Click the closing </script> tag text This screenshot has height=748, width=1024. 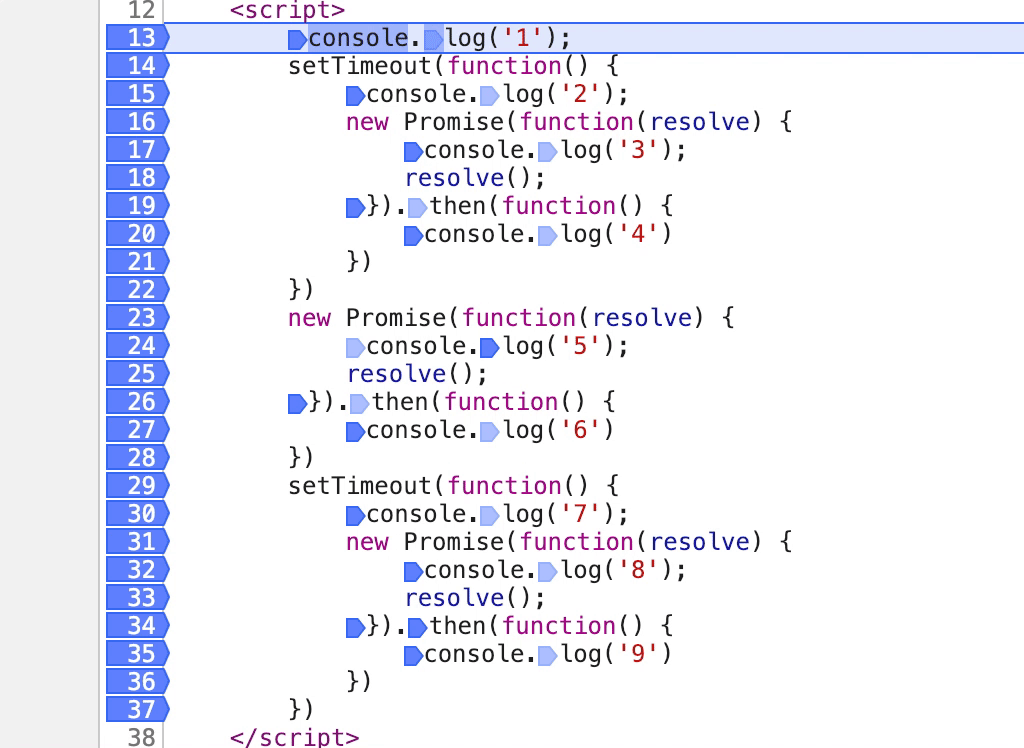pos(295,738)
